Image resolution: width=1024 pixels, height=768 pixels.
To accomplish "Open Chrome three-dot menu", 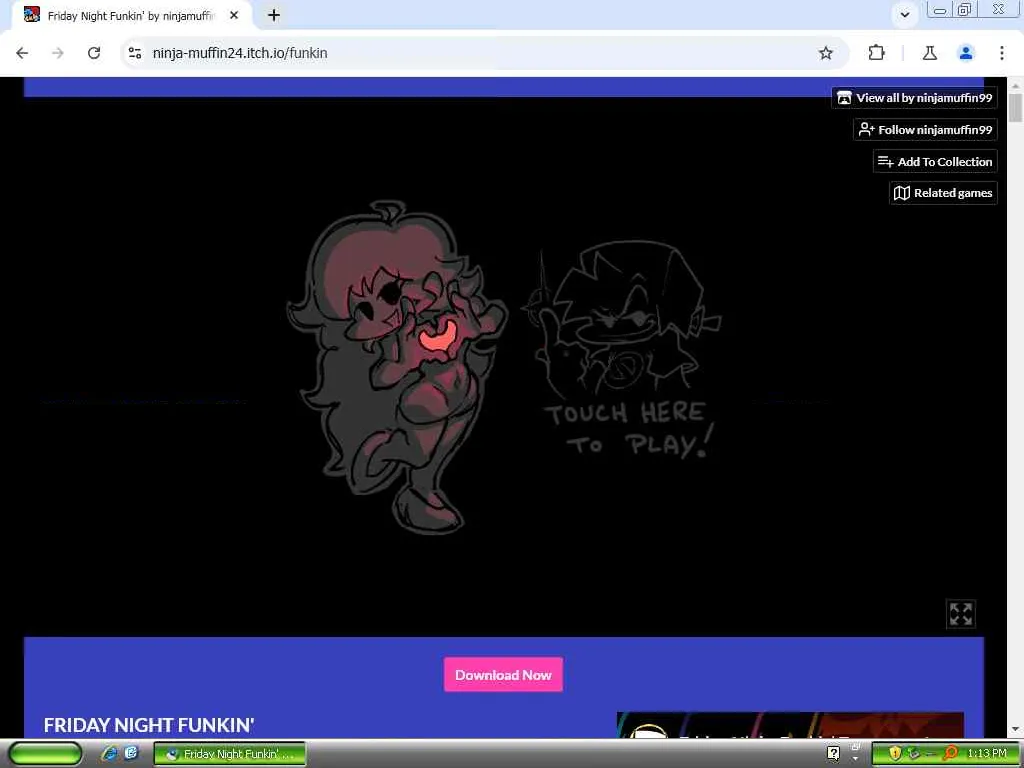I will click(1002, 53).
